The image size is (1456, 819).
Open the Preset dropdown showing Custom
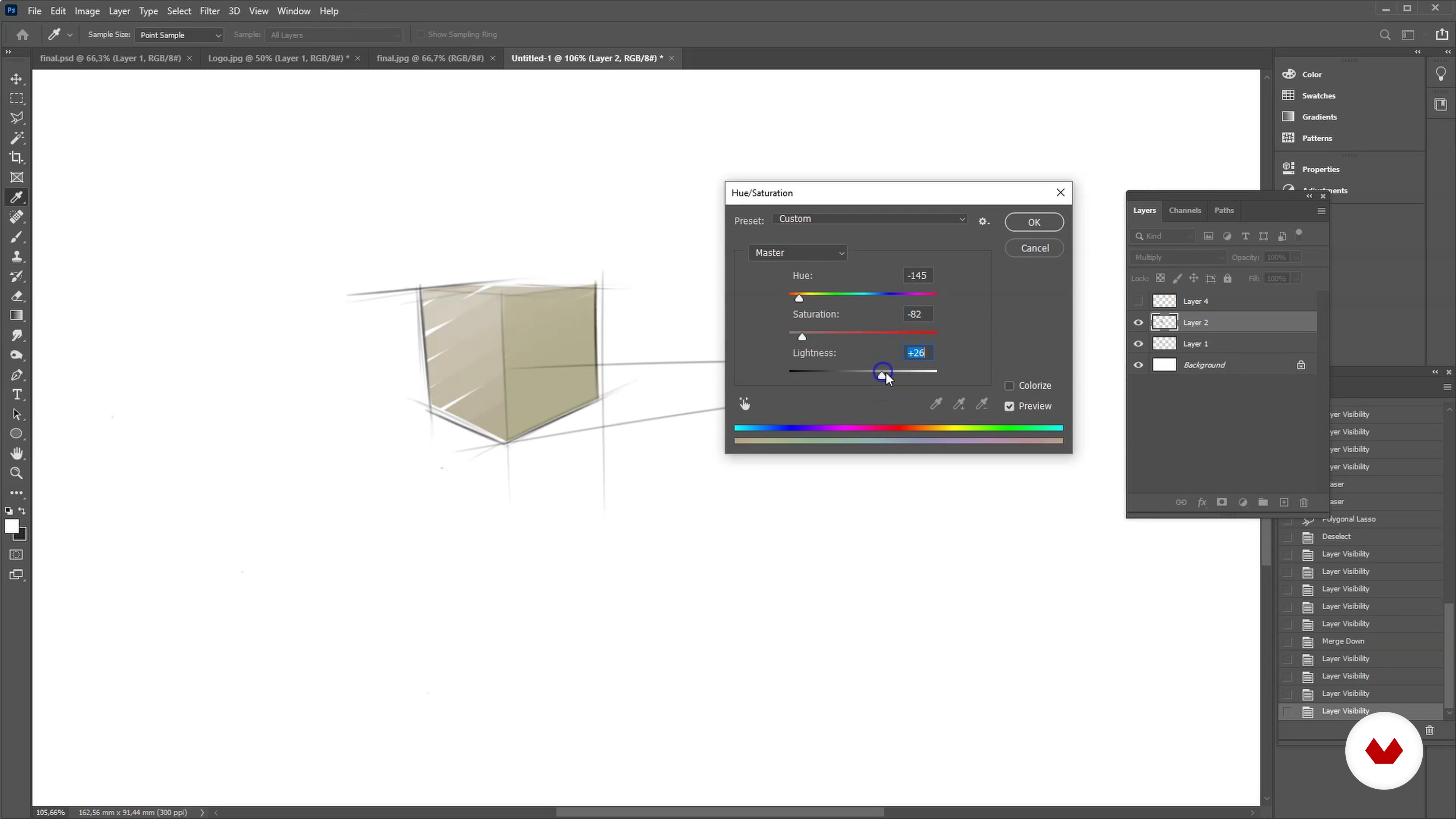[871, 219]
